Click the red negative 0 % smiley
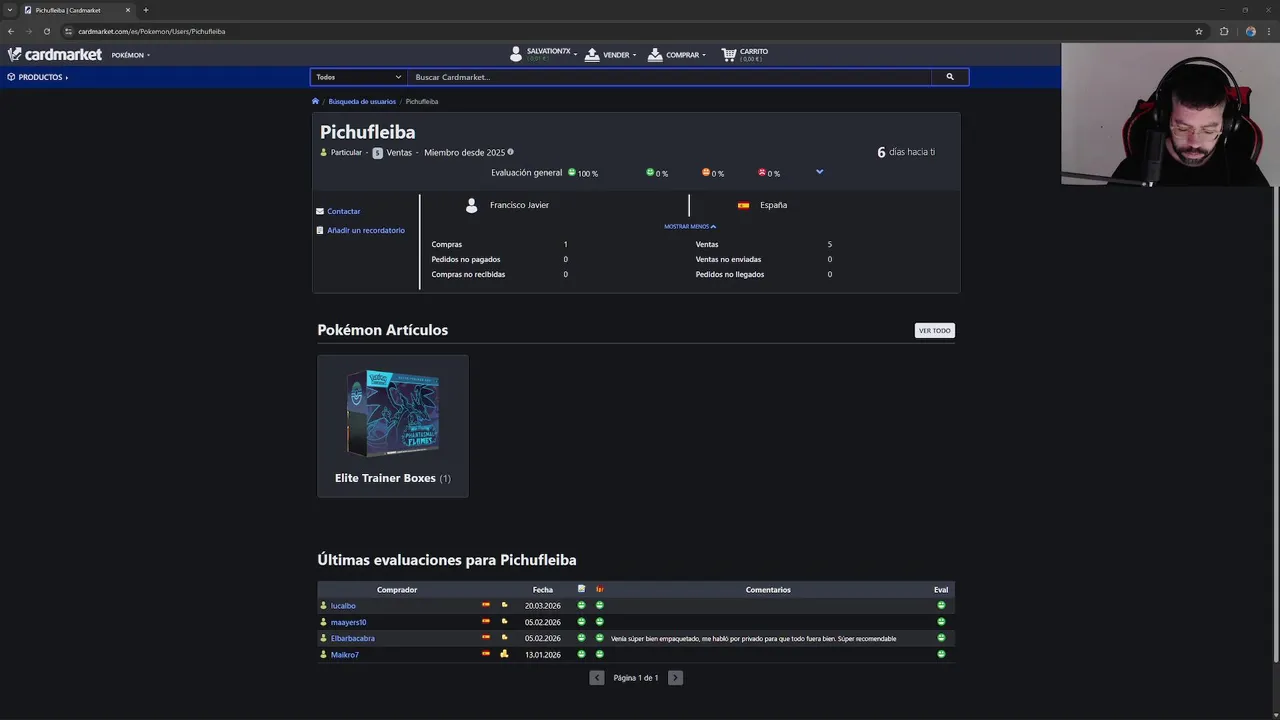Screen dimensions: 1280x720 [x=762, y=172]
